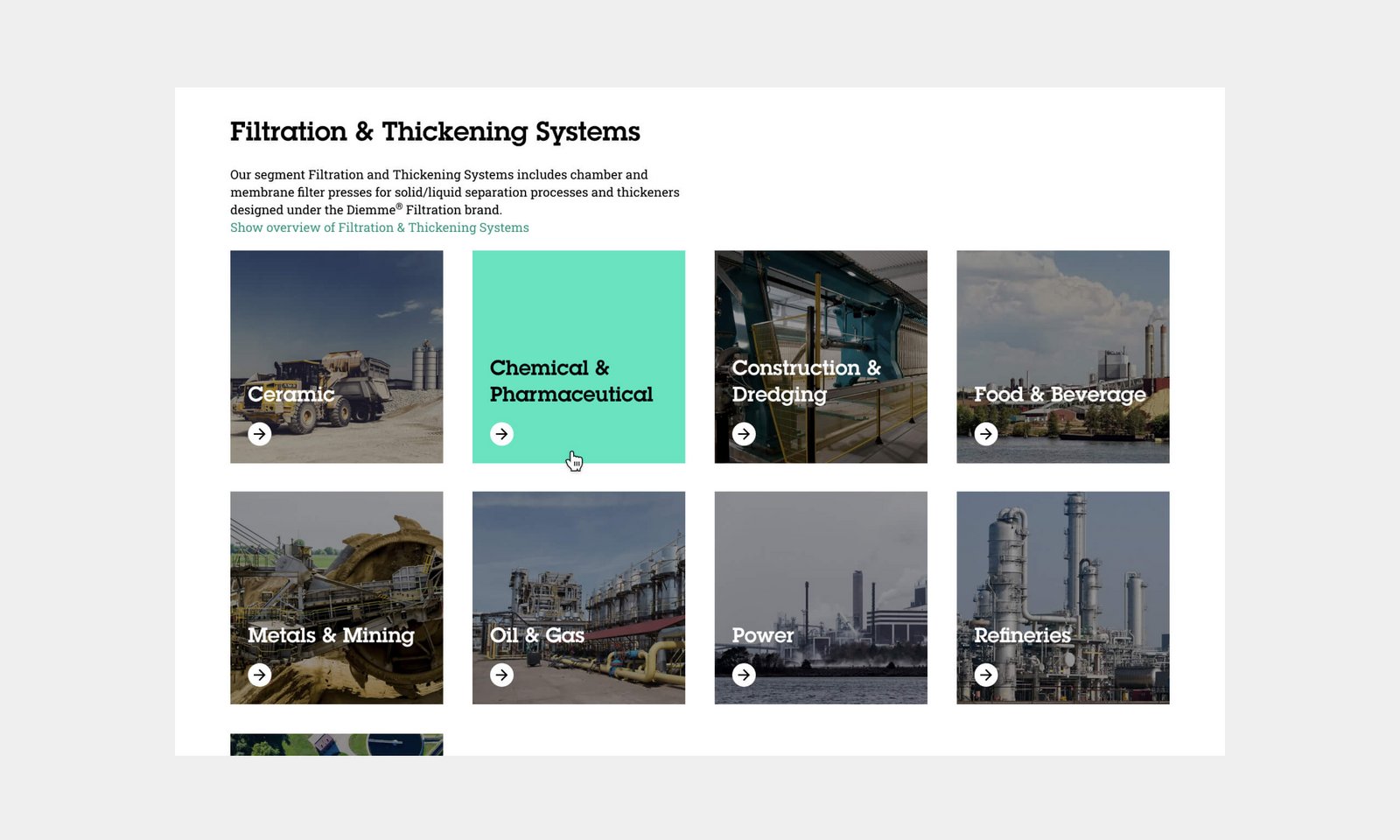Click the arrow icon on Ceramic card
The height and width of the screenshot is (840, 1400).
pyautogui.click(x=259, y=434)
